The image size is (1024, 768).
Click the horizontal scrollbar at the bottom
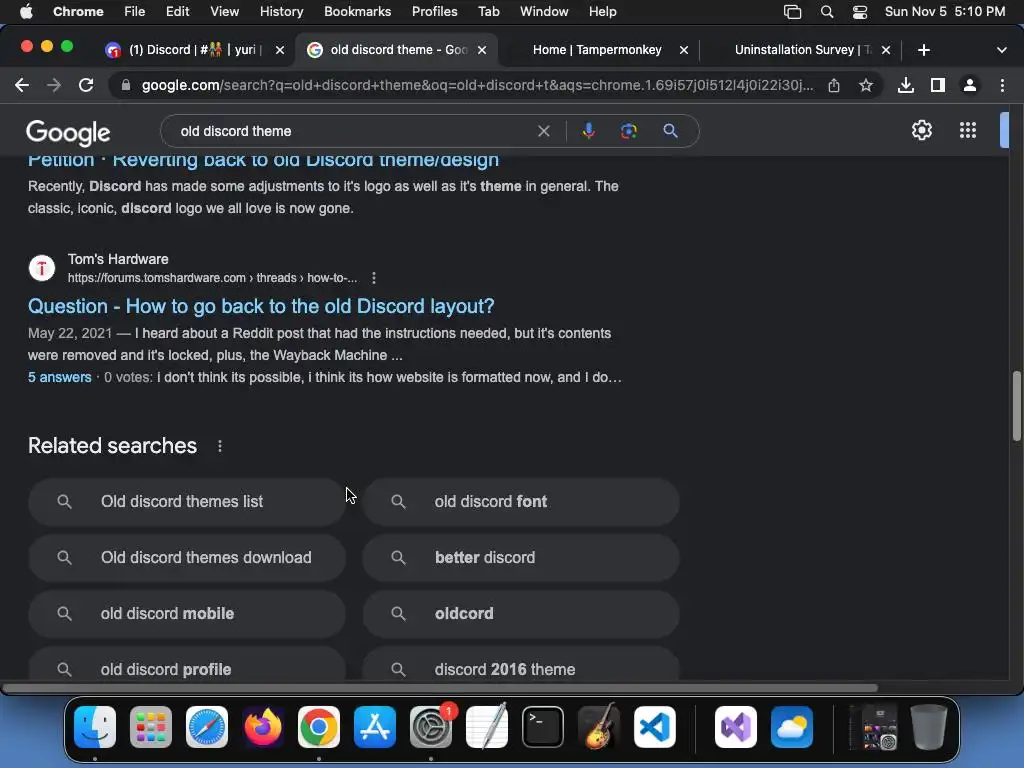440,688
